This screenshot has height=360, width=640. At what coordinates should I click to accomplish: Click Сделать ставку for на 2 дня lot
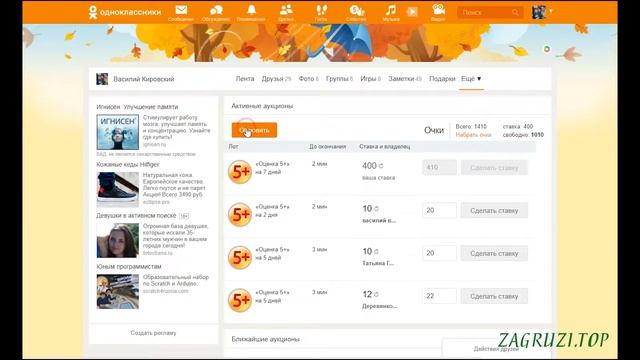click(x=494, y=211)
